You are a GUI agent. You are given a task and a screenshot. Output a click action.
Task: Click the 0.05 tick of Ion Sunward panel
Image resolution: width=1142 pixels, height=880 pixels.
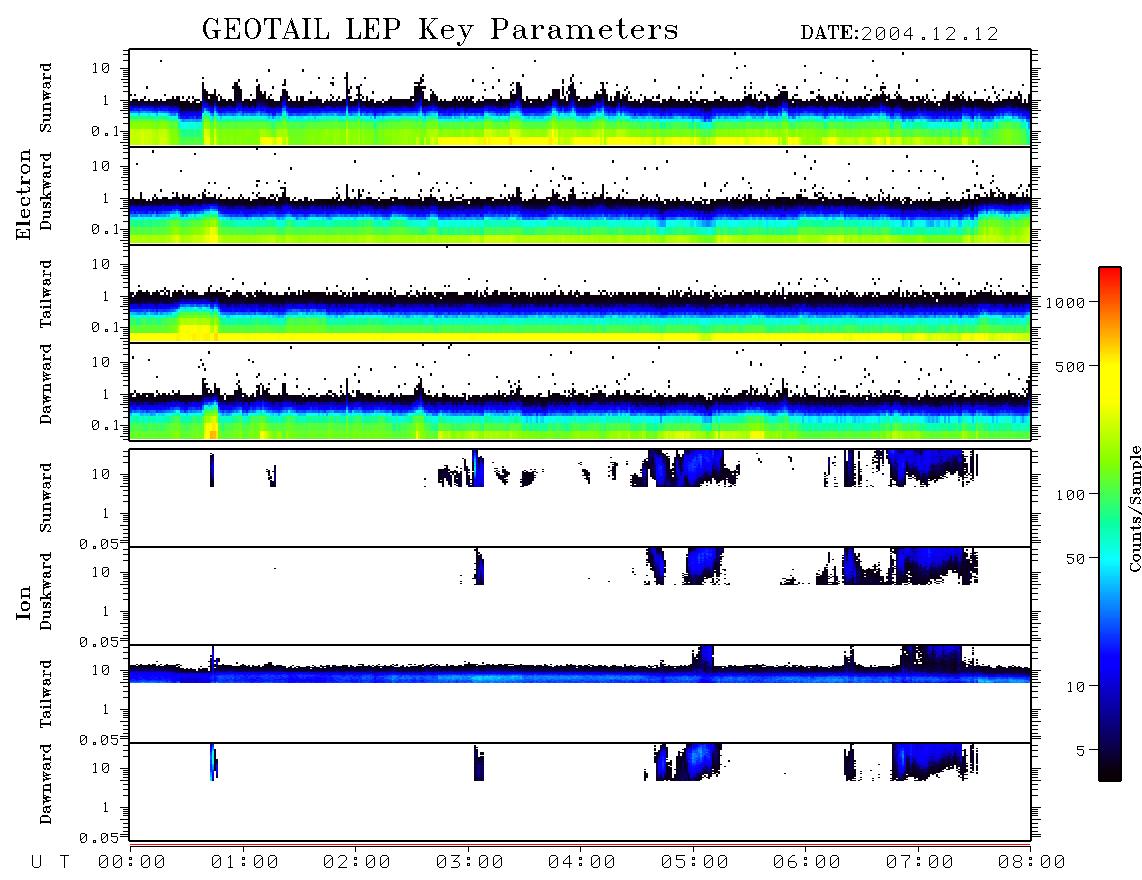coord(98,544)
